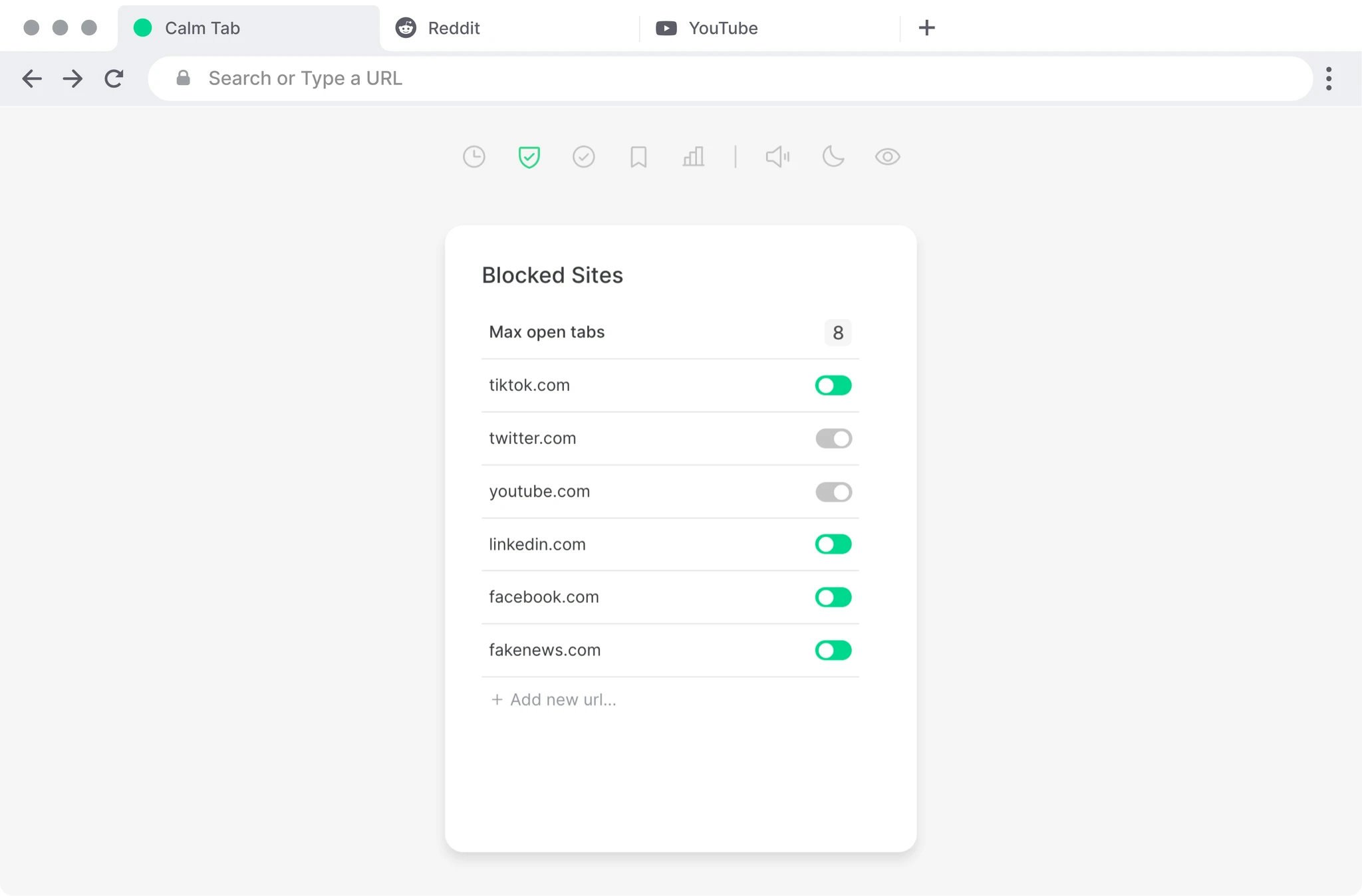1362x896 pixels.
Task: Edit the Max open tabs value 8
Action: pyautogui.click(x=838, y=332)
